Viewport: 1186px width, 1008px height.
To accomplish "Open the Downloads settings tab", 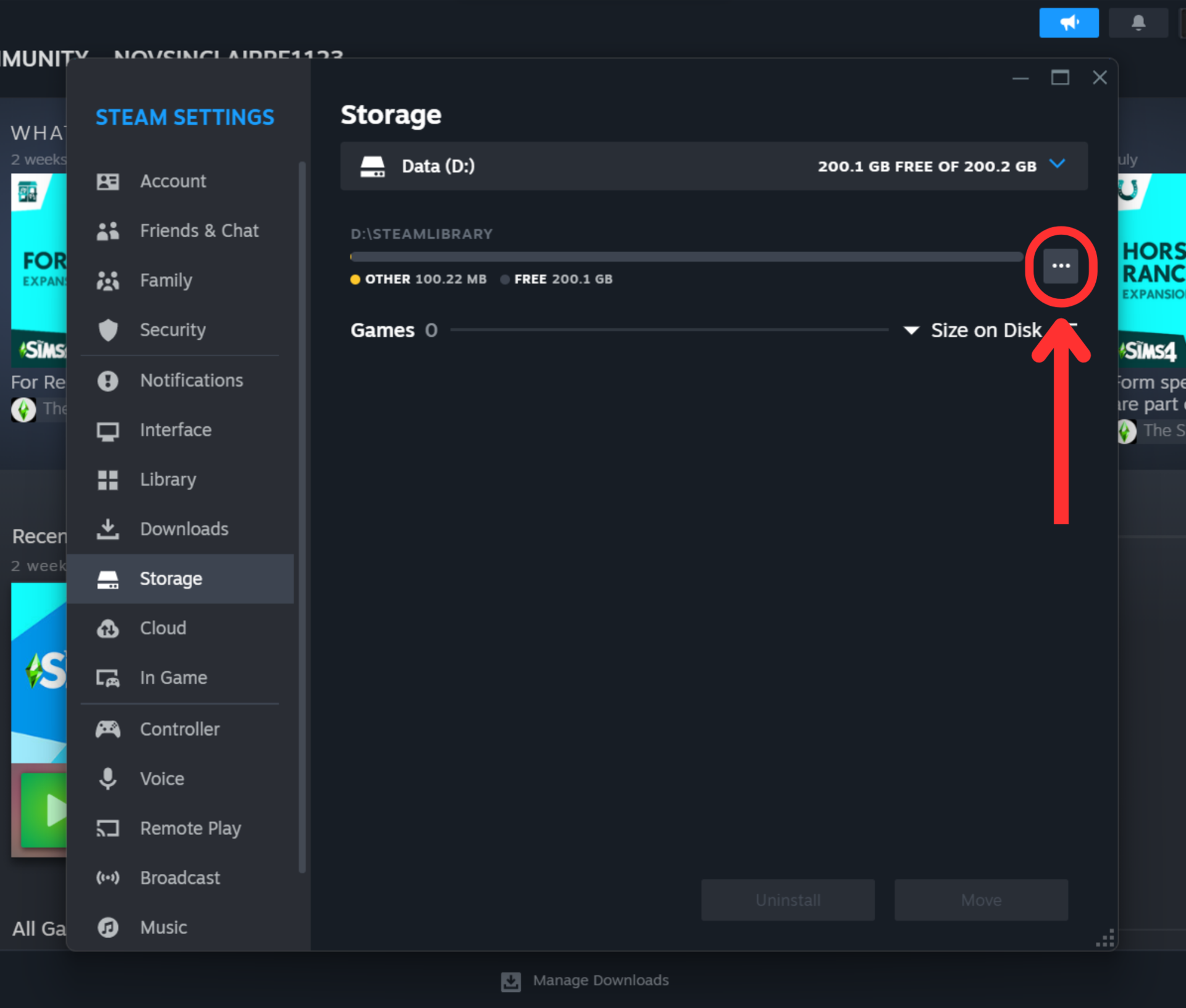I will [183, 529].
